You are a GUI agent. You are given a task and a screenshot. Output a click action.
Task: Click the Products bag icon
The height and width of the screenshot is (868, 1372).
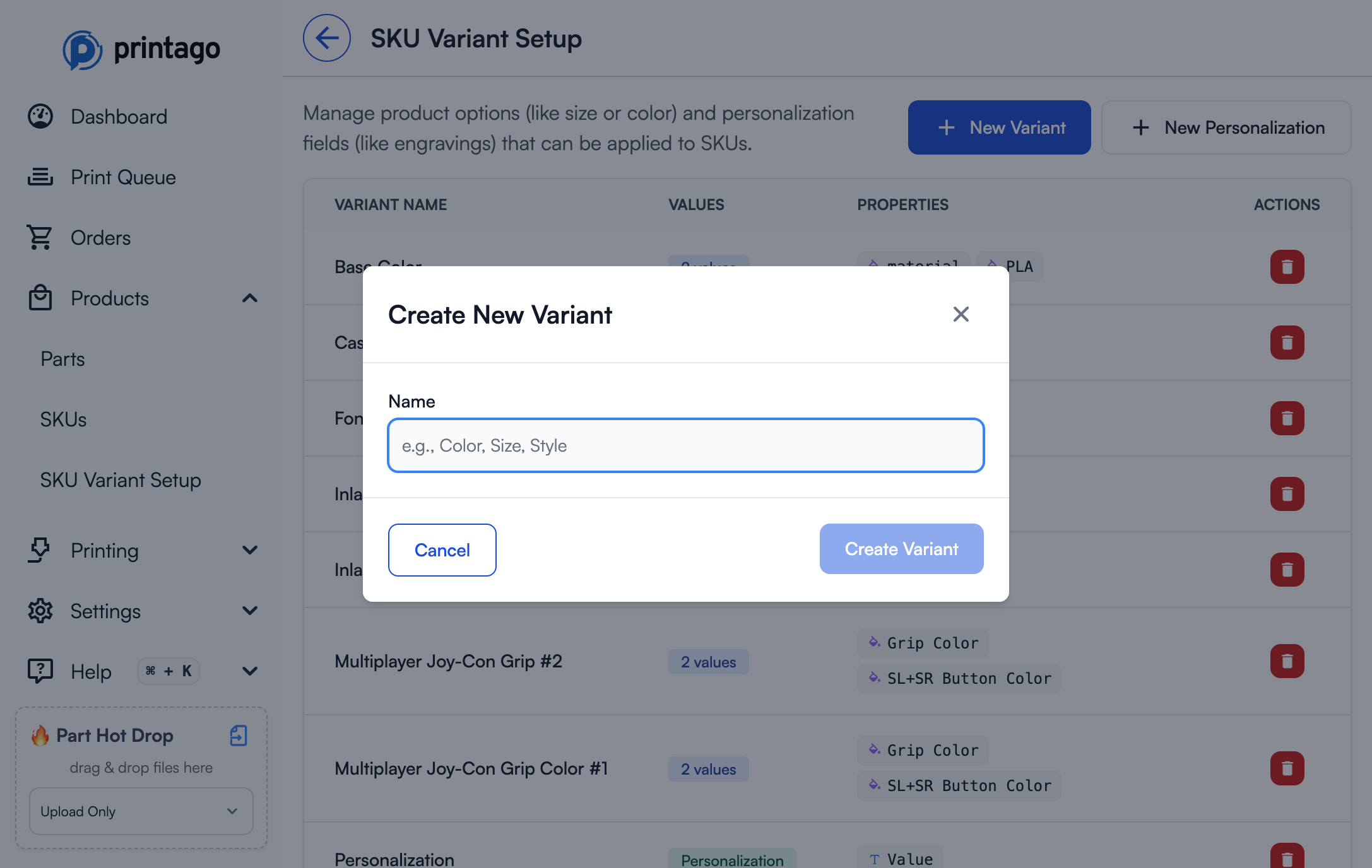40,298
